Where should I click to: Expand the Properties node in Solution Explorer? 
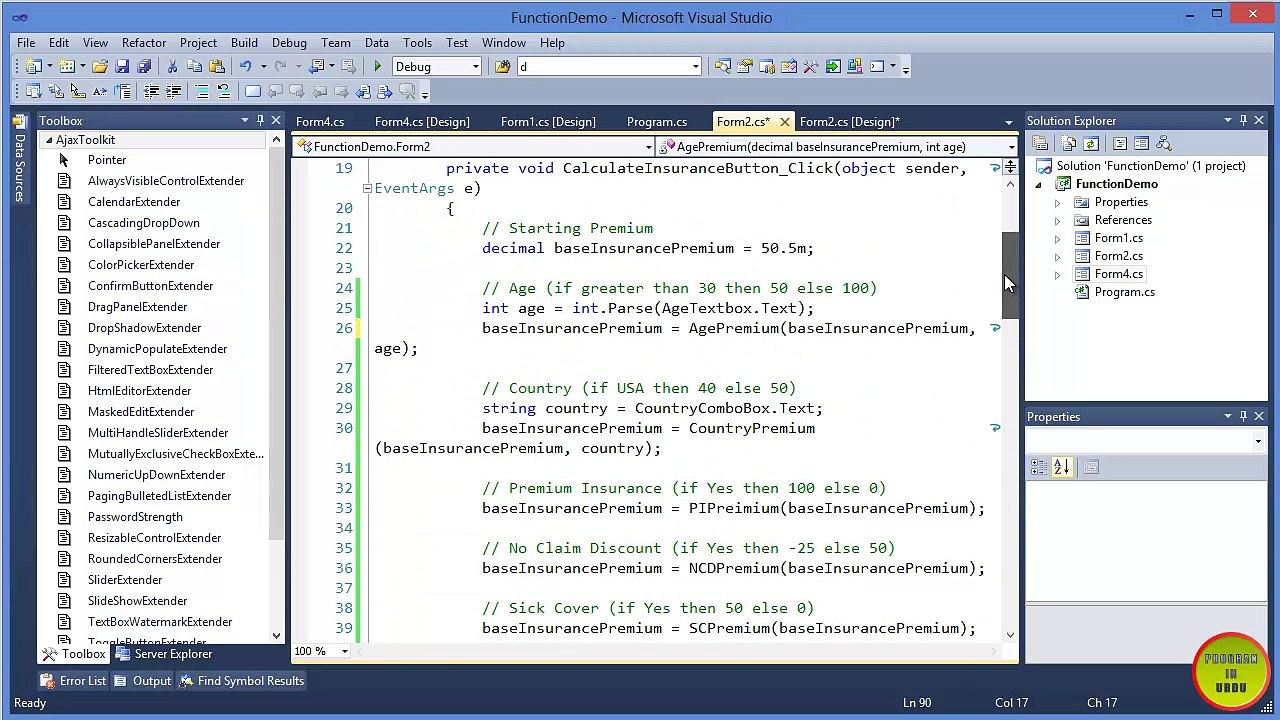point(1057,202)
